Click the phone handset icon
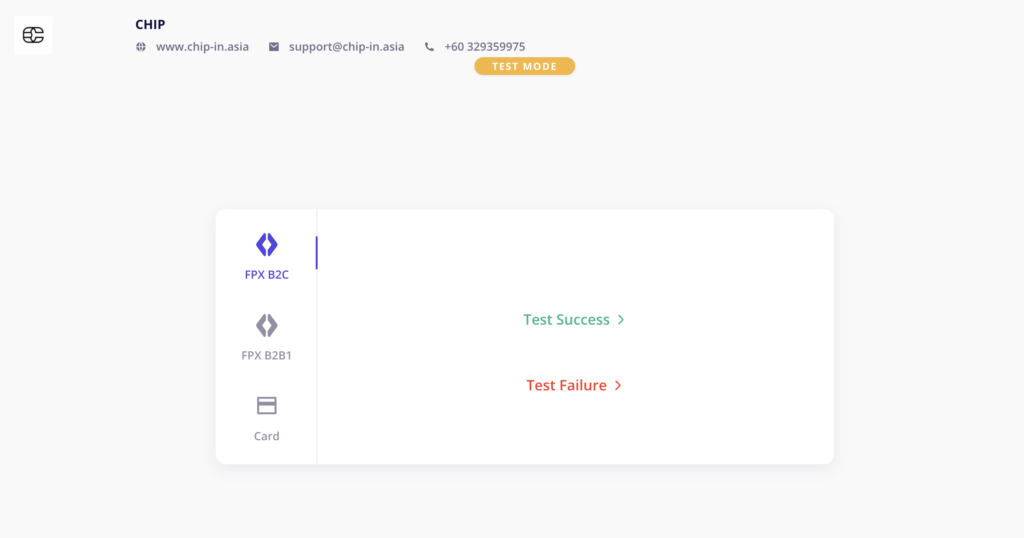This screenshot has width=1024, height=538. pos(429,47)
